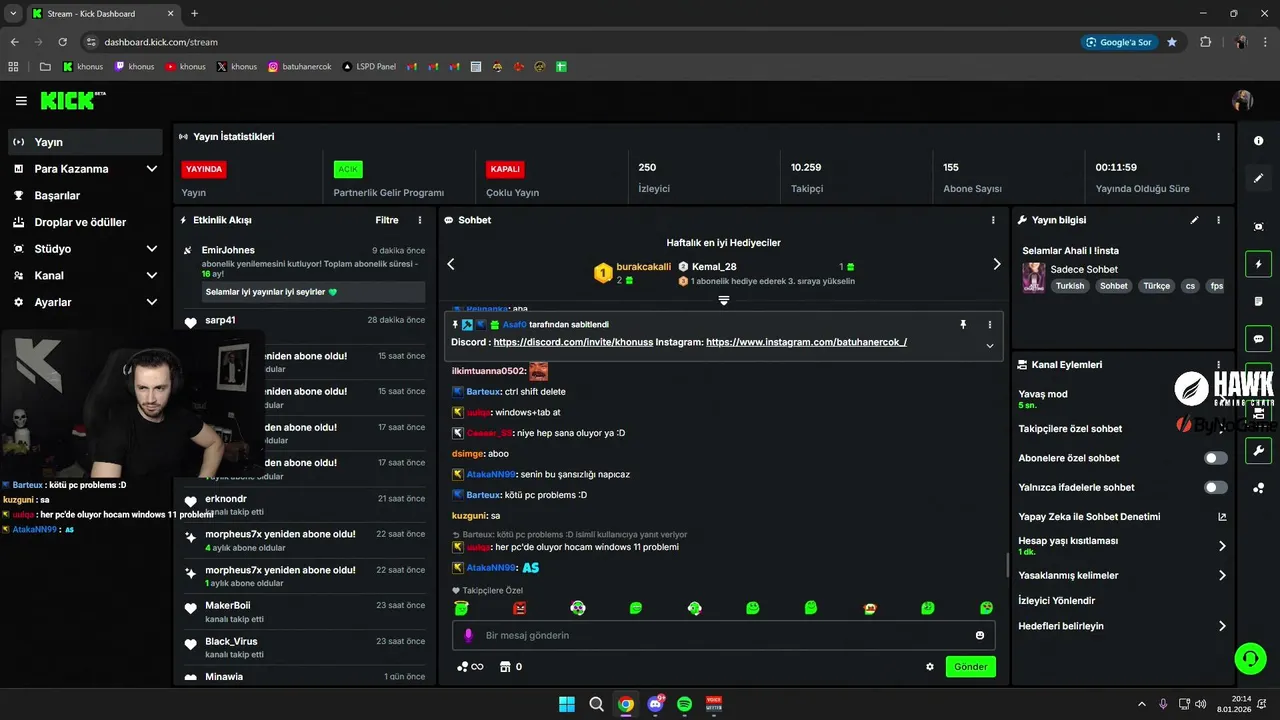
Task: Open Yasaklanmış kelimeler arrow
Action: (x=1222, y=576)
